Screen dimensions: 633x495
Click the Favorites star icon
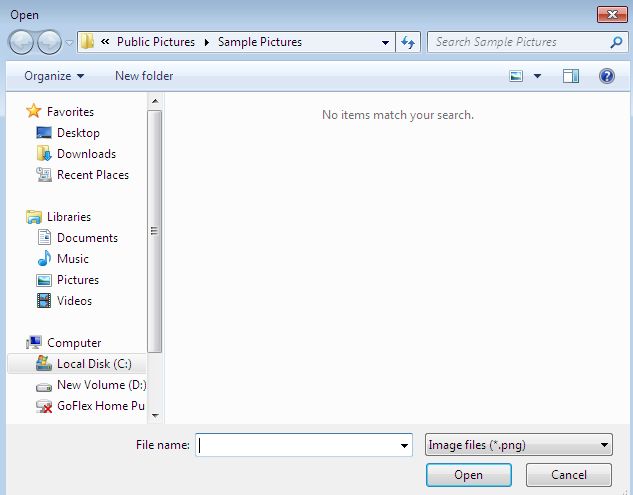click(x=34, y=111)
